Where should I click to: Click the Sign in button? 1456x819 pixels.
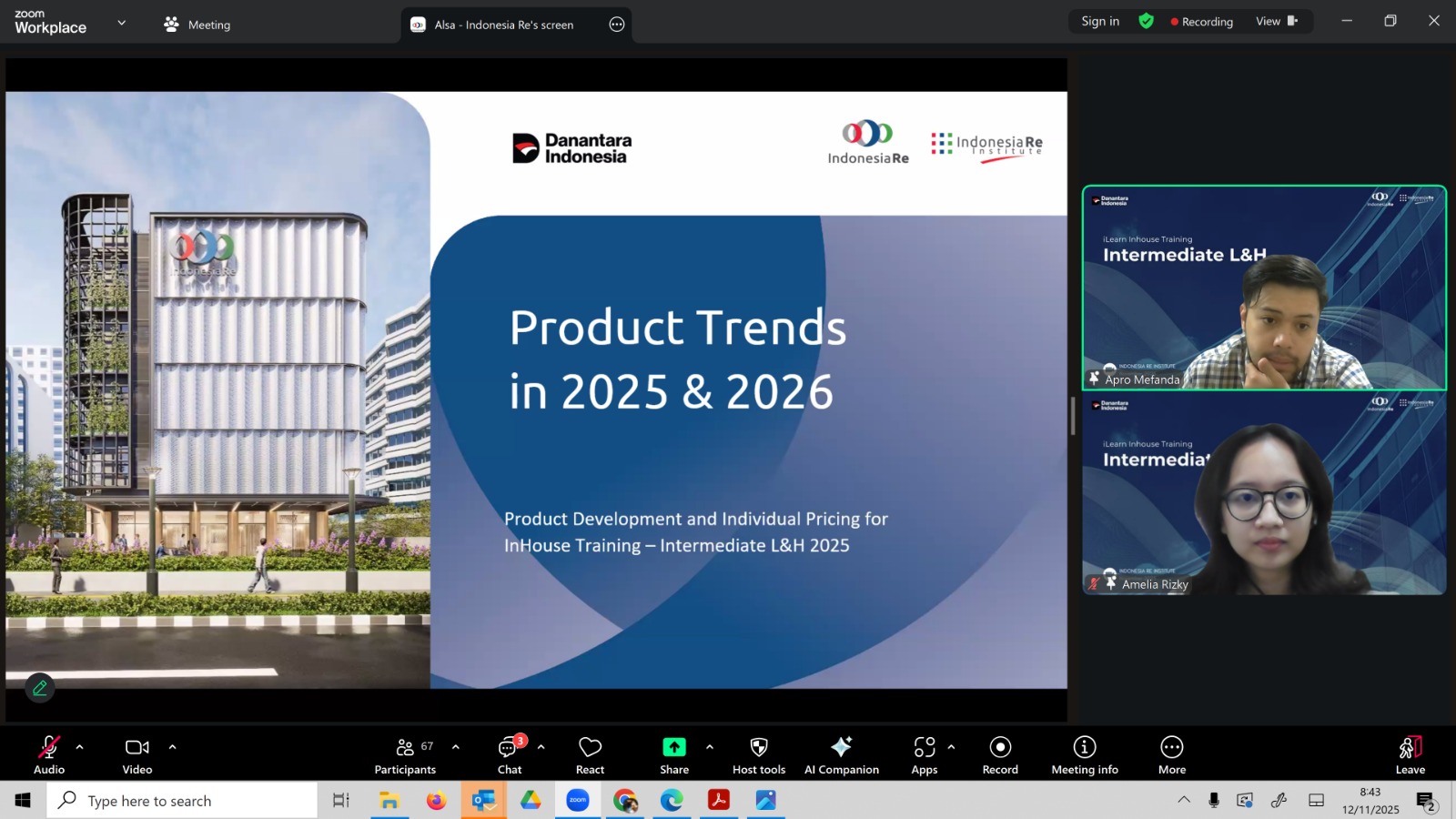(x=1100, y=21)
